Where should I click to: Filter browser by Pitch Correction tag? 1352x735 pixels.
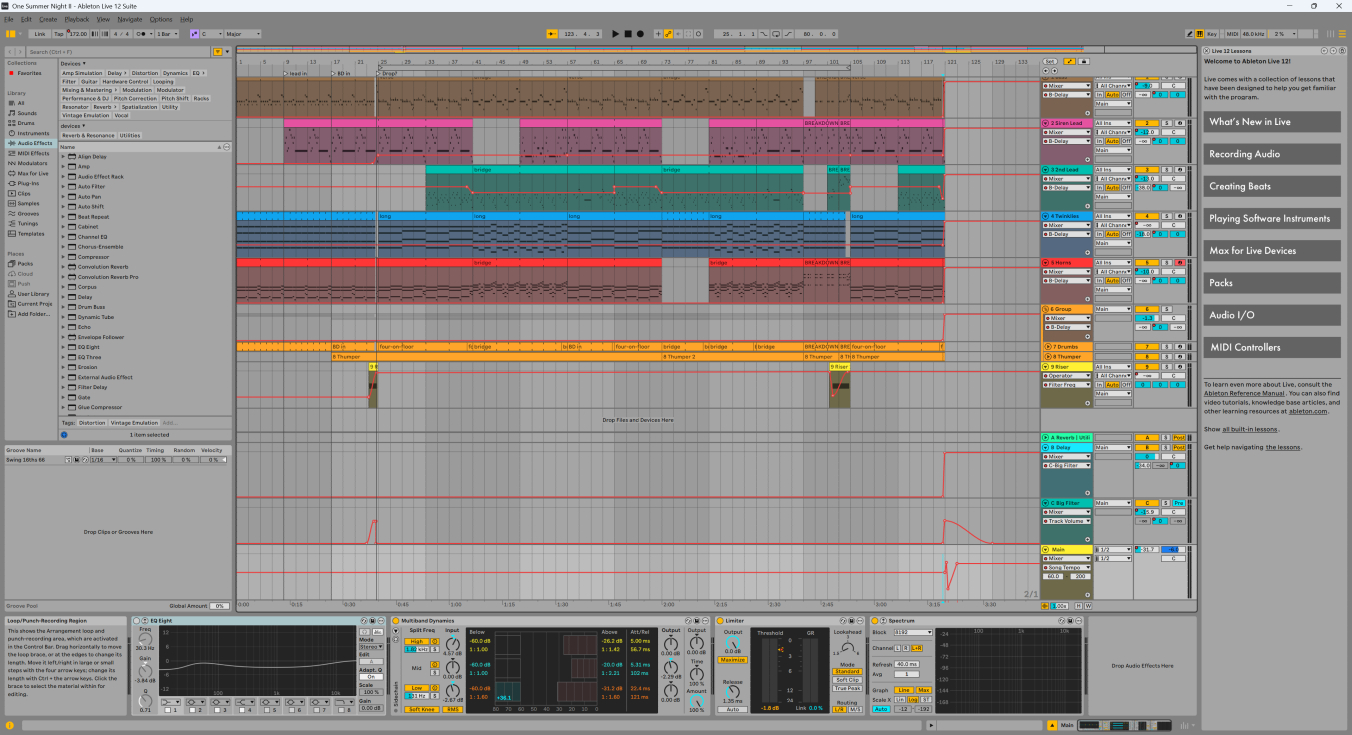click(136, 99)
